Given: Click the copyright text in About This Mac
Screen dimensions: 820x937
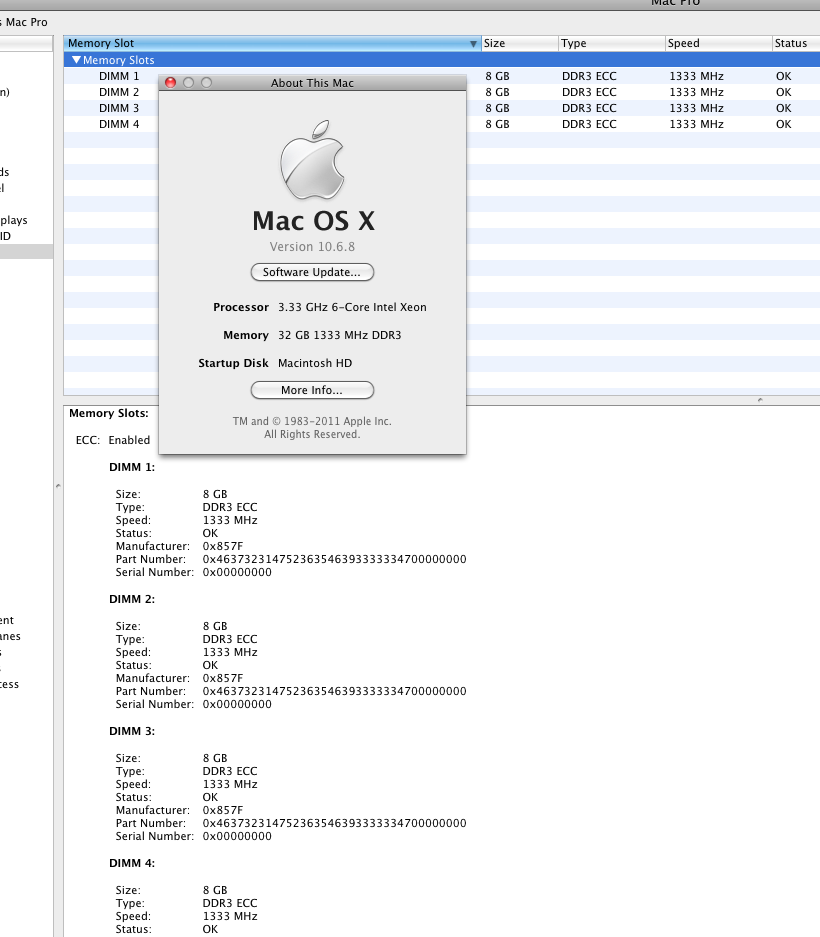Looking at the screenshot, I should [x=312, y=428].
